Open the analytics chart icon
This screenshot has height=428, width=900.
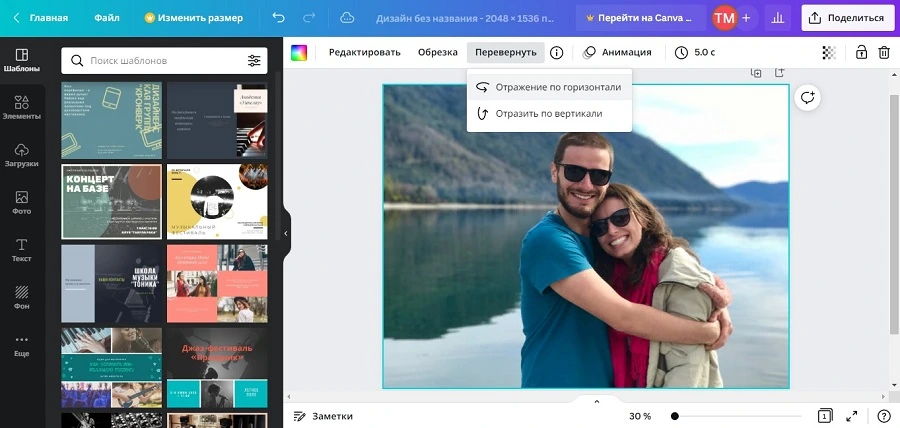pos(778,18)
